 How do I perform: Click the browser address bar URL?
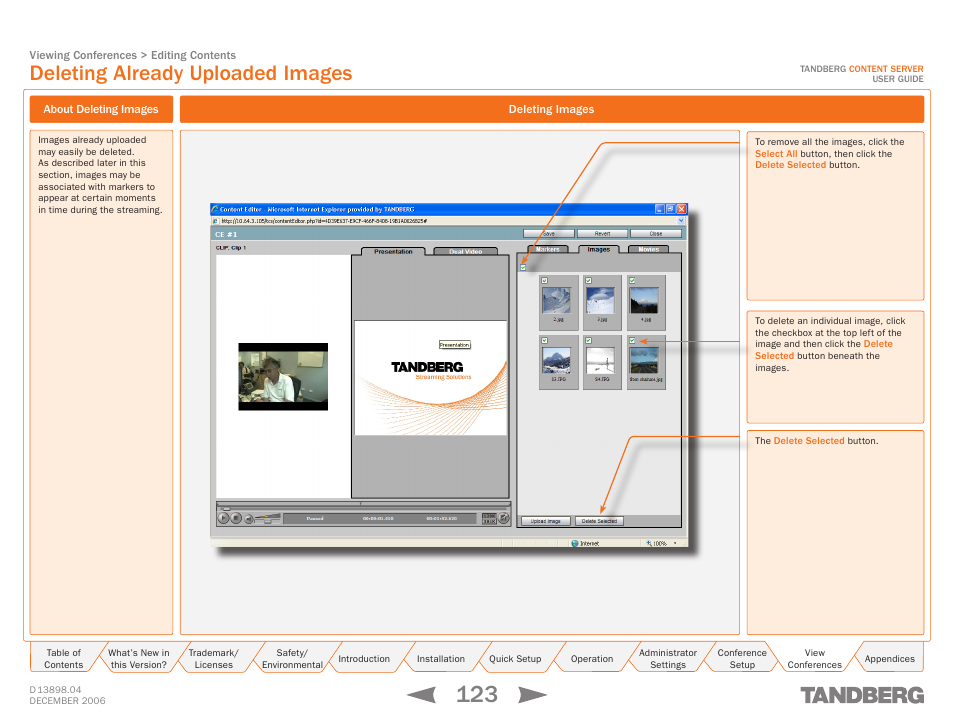coord(324,221)
